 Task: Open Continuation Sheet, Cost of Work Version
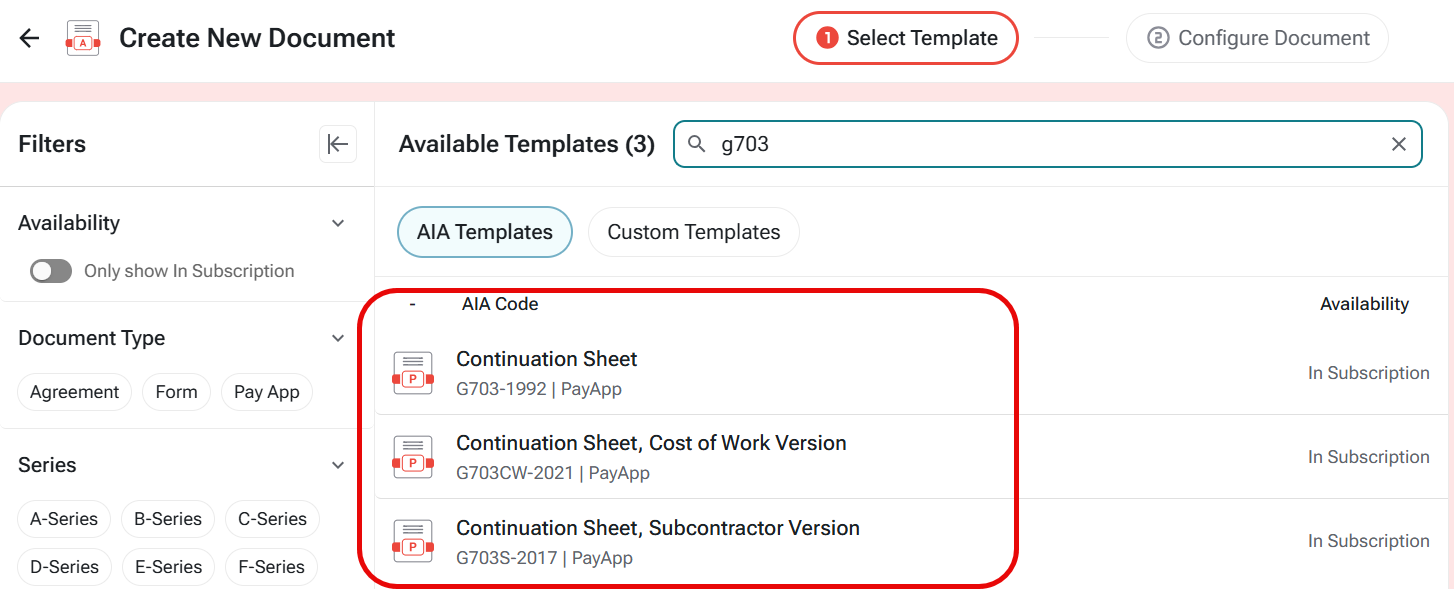click(x=651, y=443)
